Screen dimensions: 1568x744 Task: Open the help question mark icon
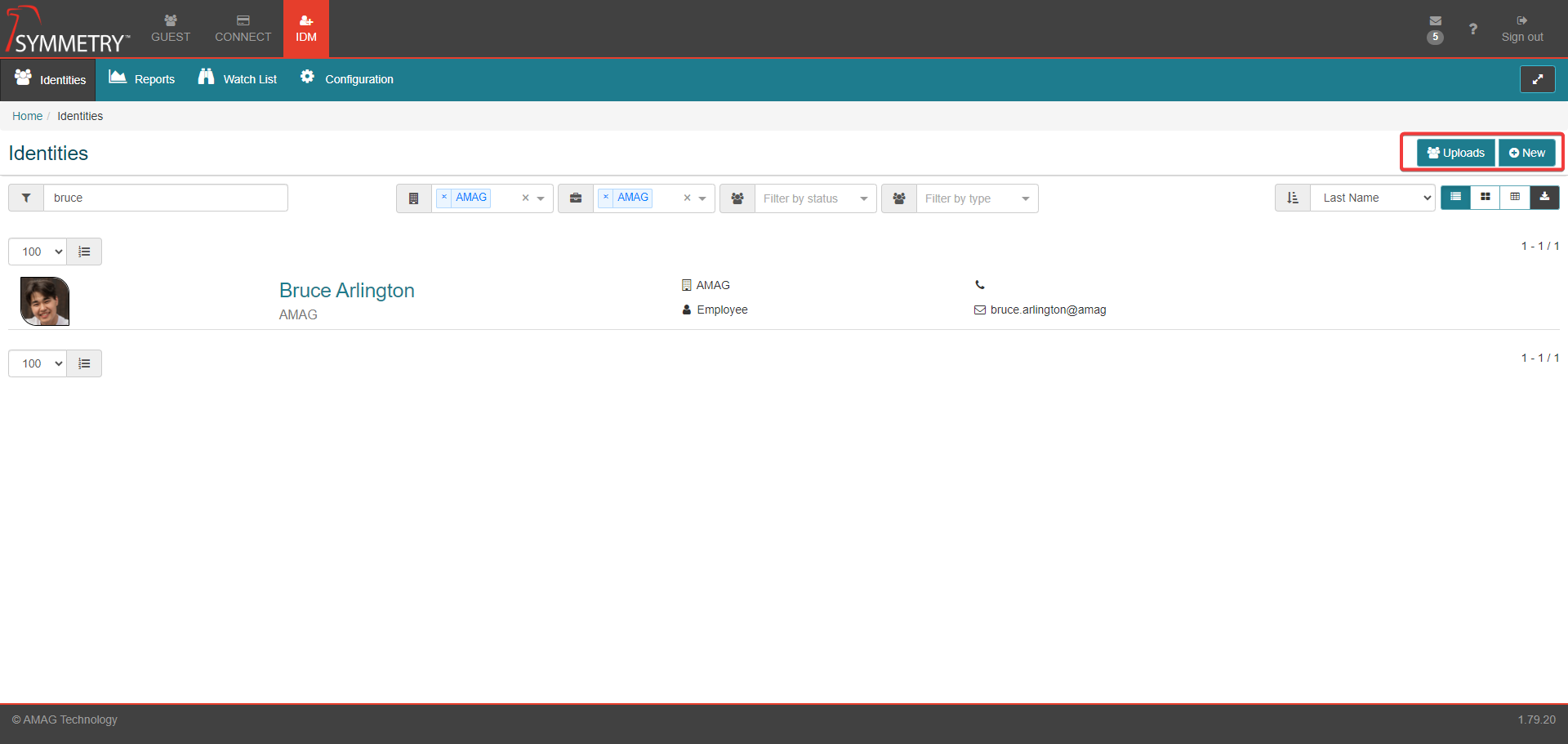(1472, 29)
